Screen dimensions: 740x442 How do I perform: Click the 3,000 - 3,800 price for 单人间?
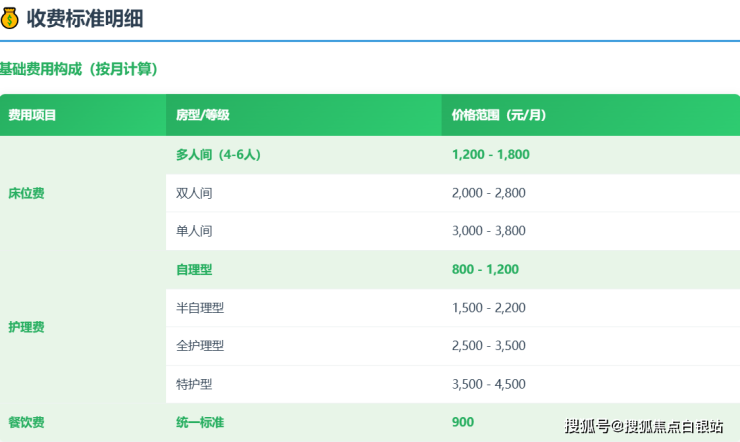[488, 231]
